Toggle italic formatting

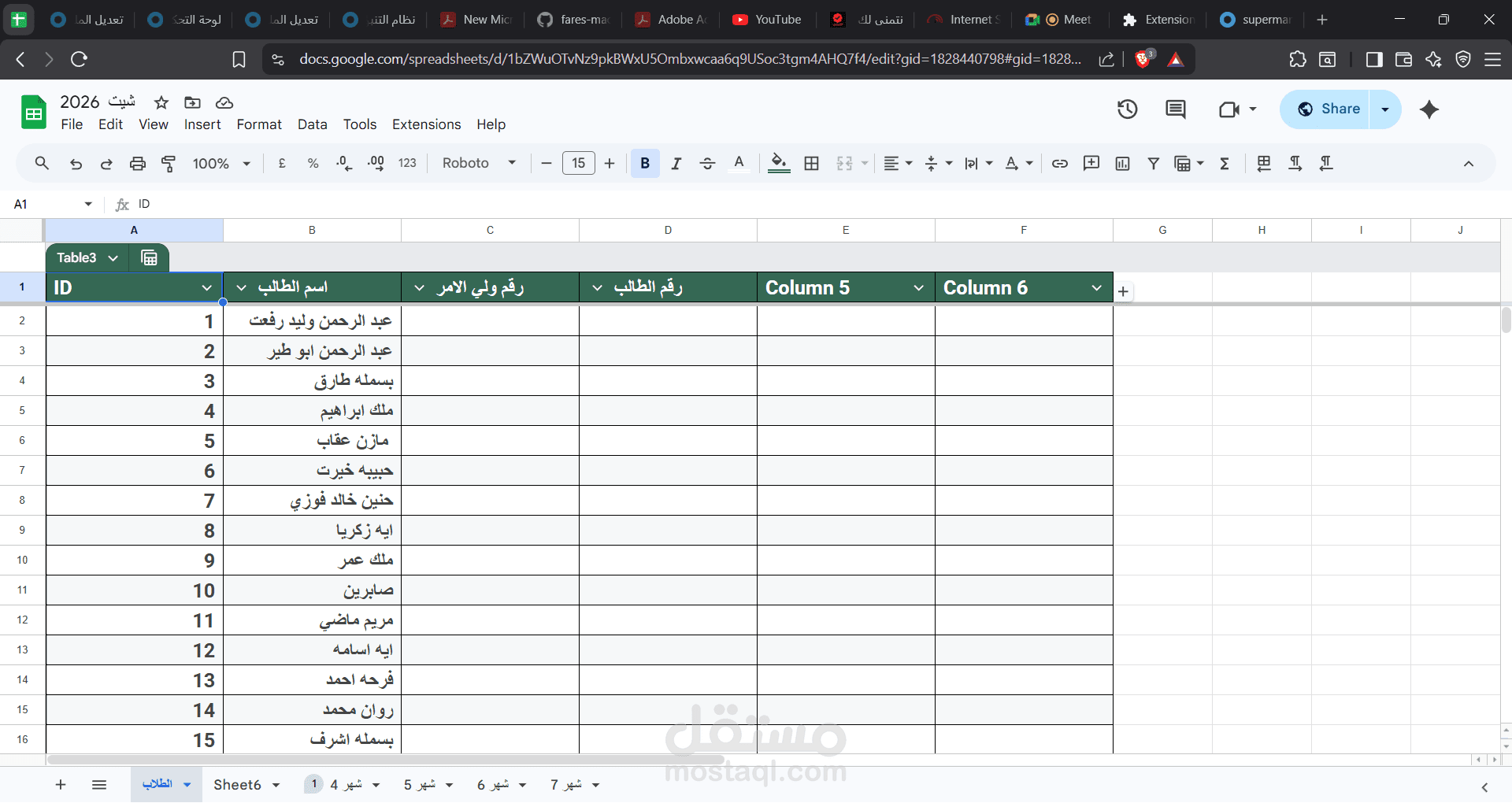tap(676, 163)
